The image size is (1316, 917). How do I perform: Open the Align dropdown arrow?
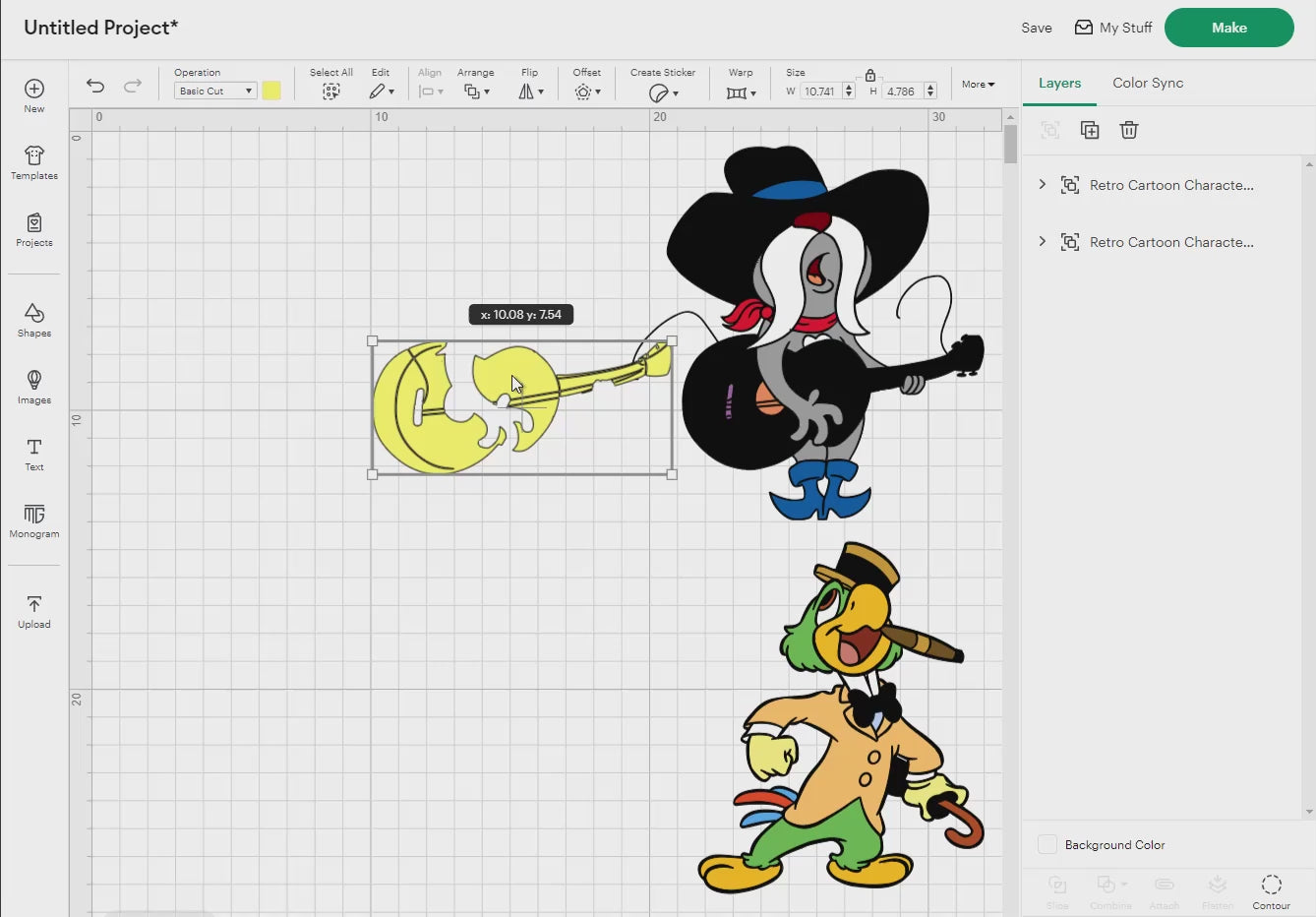point(440,92)
